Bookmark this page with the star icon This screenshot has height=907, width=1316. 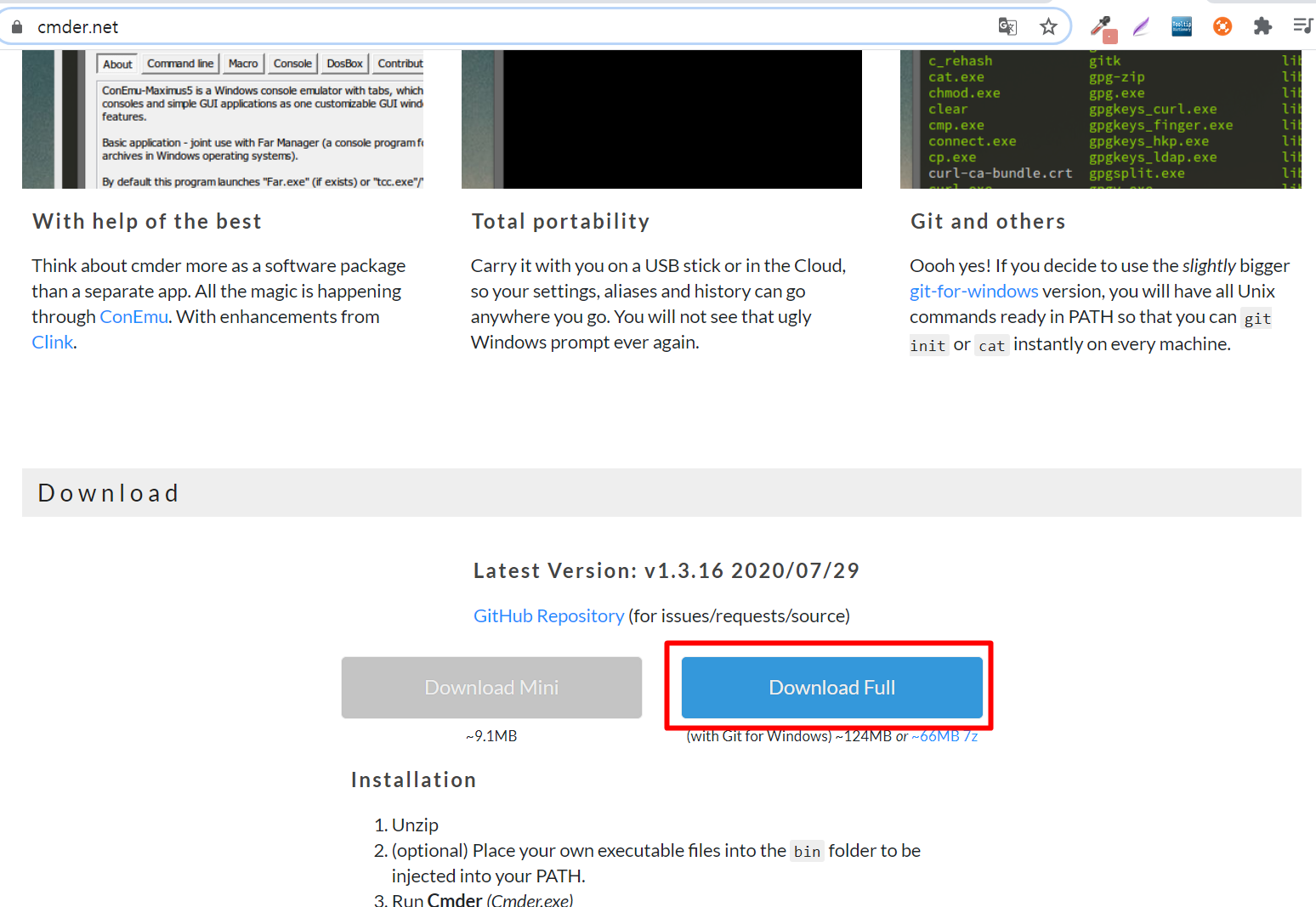pos(1048,27)
